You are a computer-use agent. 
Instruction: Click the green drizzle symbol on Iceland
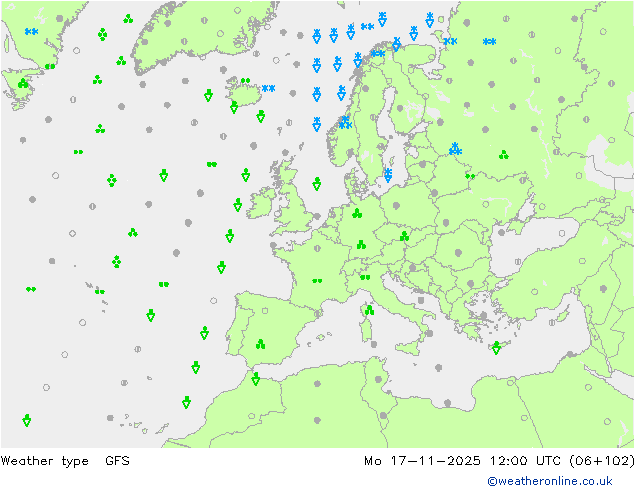(245, 81)
